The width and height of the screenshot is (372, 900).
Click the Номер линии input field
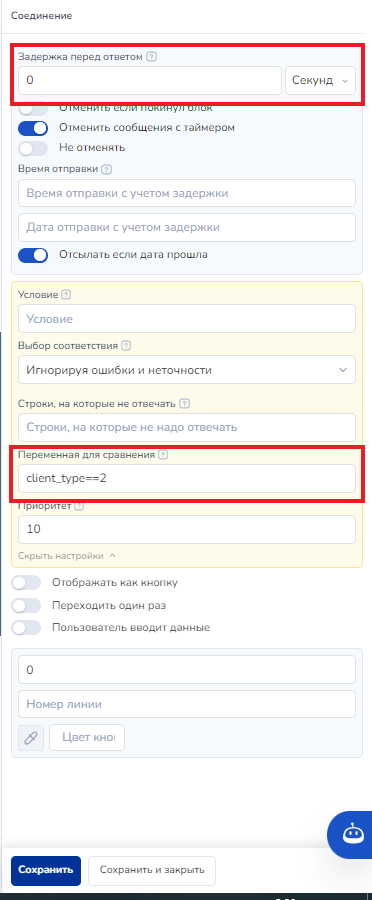click(x=187, y=704)
